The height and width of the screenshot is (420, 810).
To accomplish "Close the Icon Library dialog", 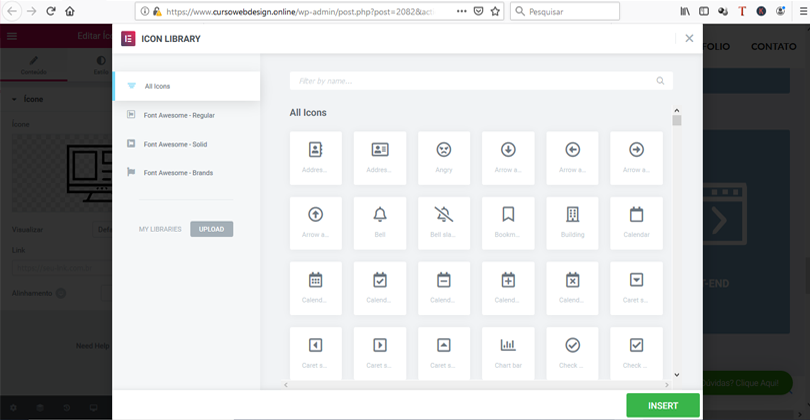I will pos(689,38).
